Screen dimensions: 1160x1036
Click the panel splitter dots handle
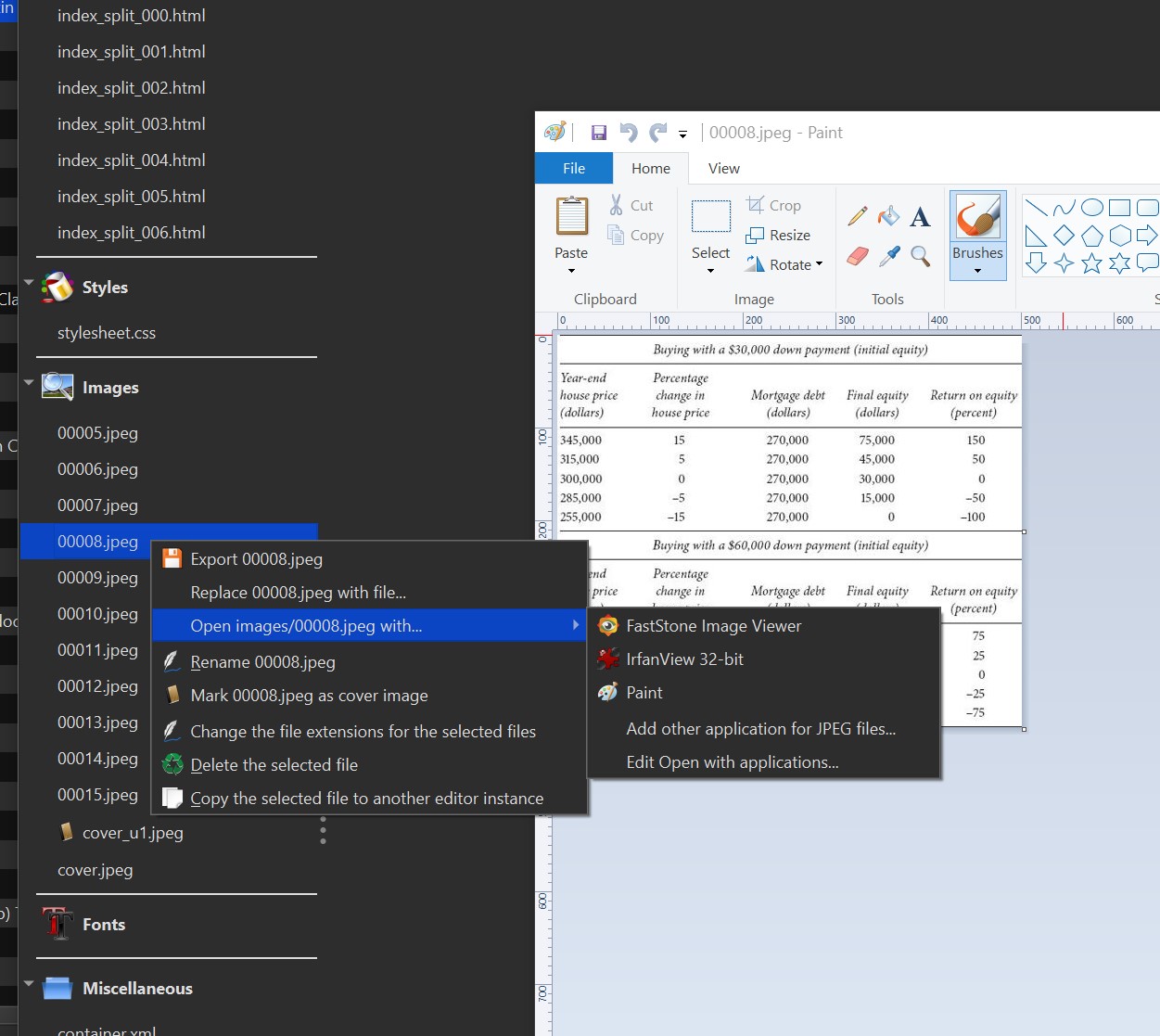(x=323, y=830)
